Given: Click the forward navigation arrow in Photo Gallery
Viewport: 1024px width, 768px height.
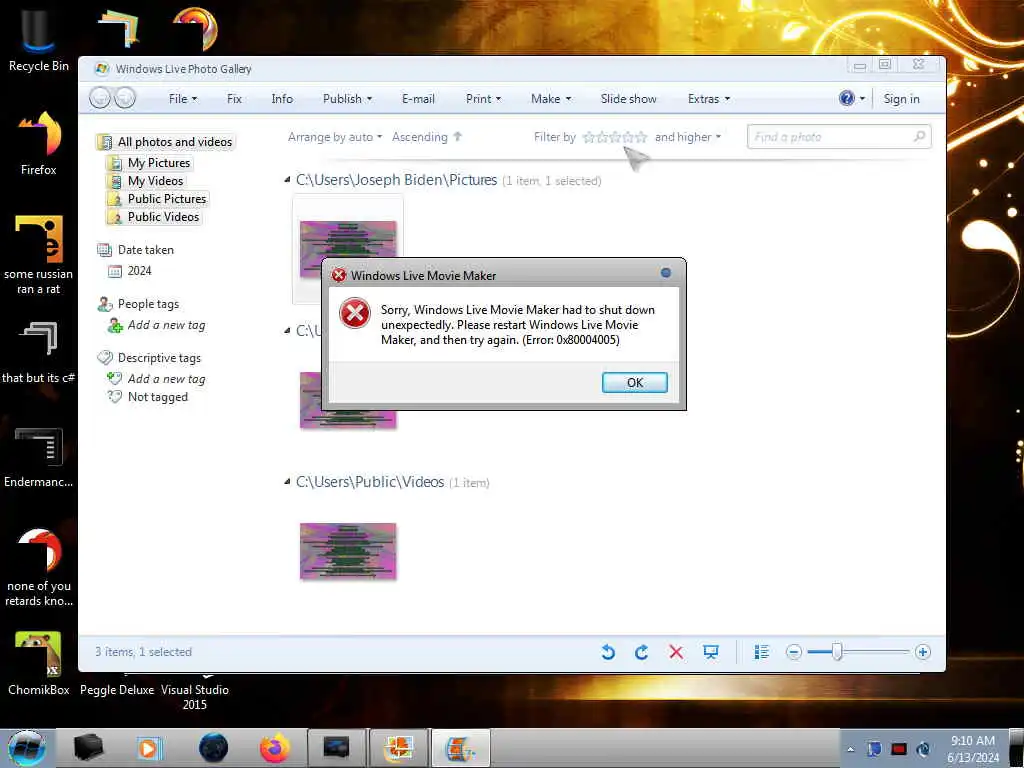Looking at the screenshot, I should coord(125,98).
